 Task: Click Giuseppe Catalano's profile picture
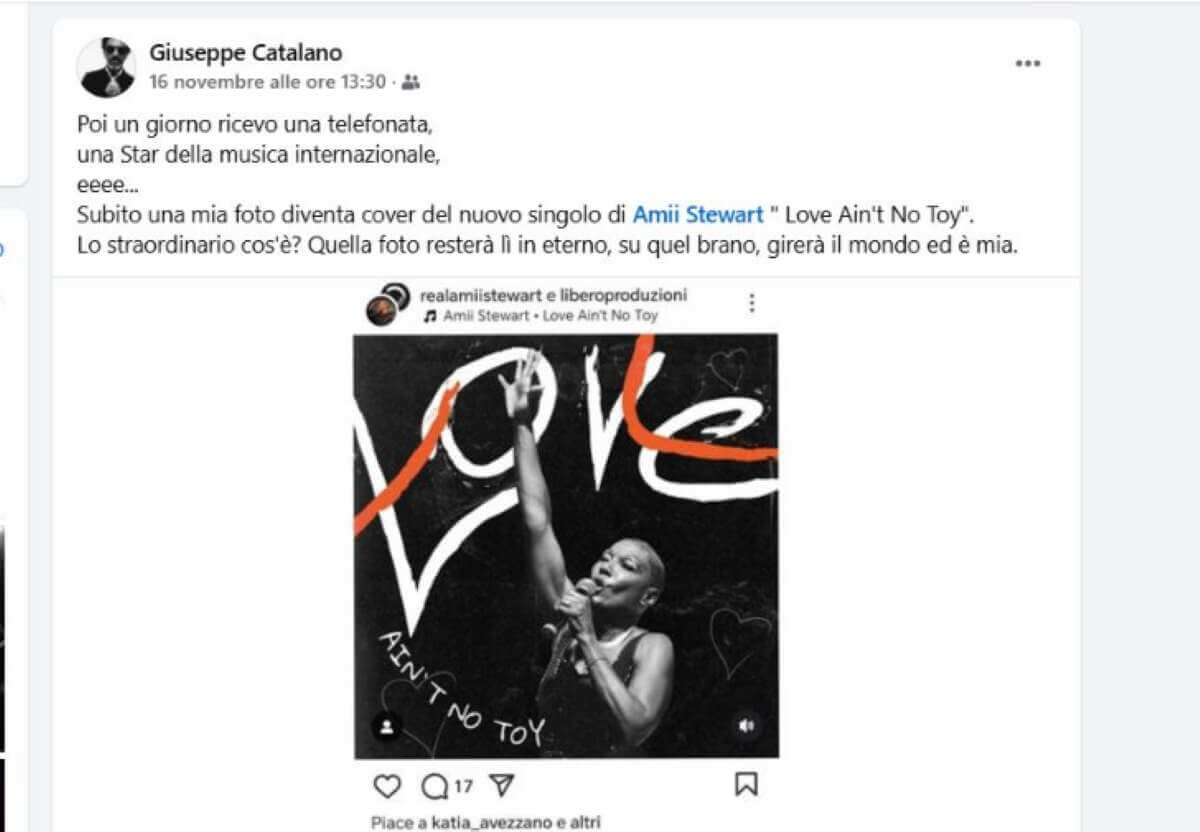tap(106, 67)
